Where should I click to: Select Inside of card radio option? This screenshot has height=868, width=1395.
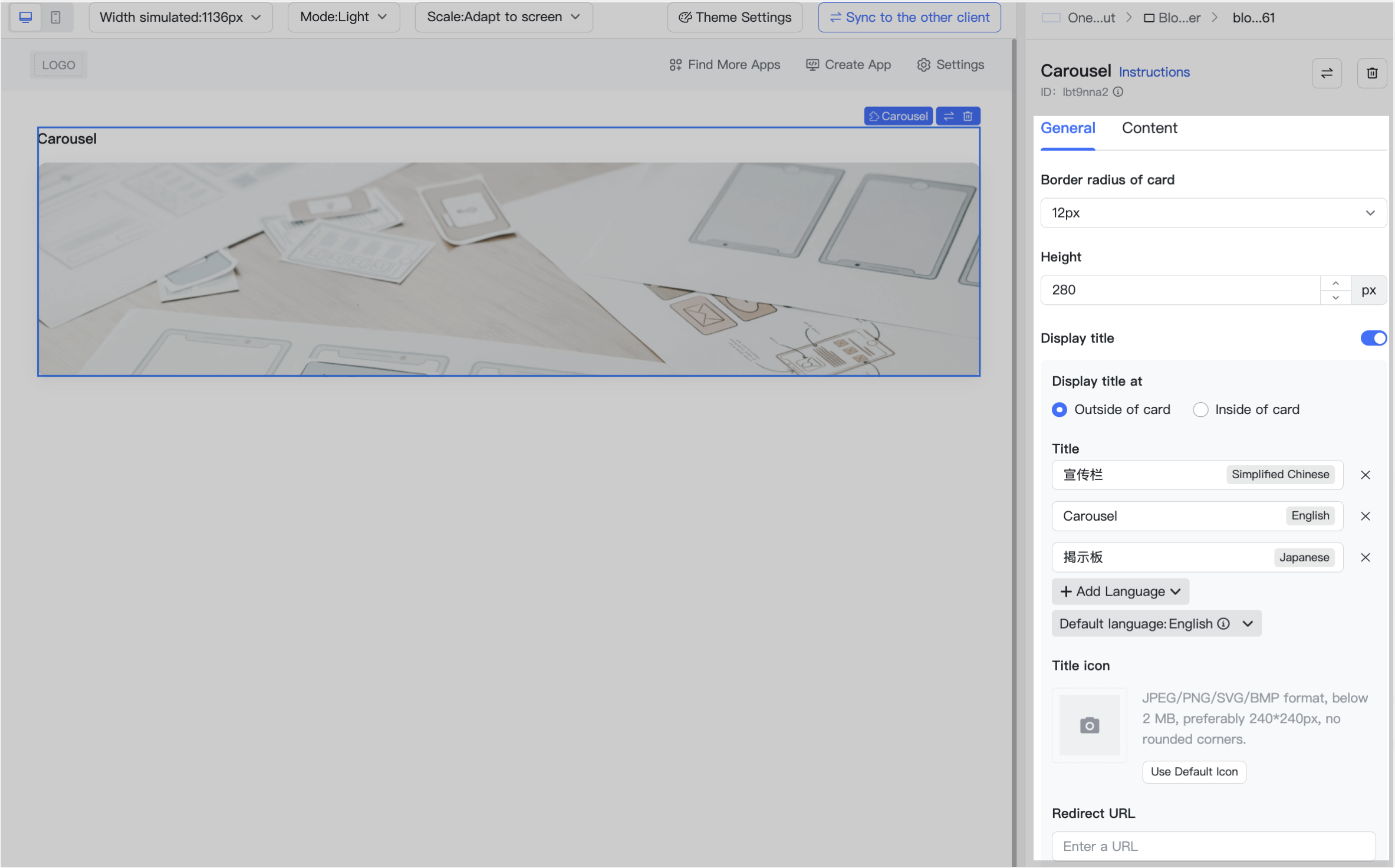(x=1200, y=410)
